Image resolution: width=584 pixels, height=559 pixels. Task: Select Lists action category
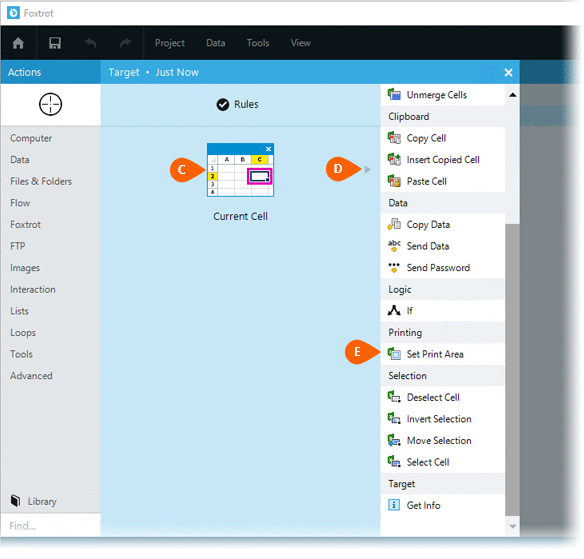[19, 311]
